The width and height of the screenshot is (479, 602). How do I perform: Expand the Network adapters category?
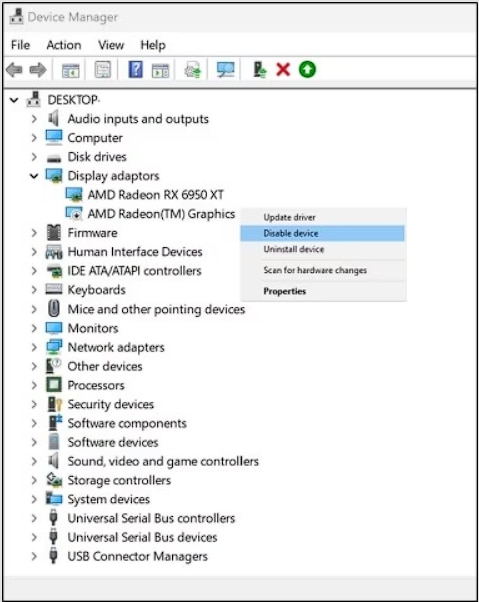click(x=34, y=347)
